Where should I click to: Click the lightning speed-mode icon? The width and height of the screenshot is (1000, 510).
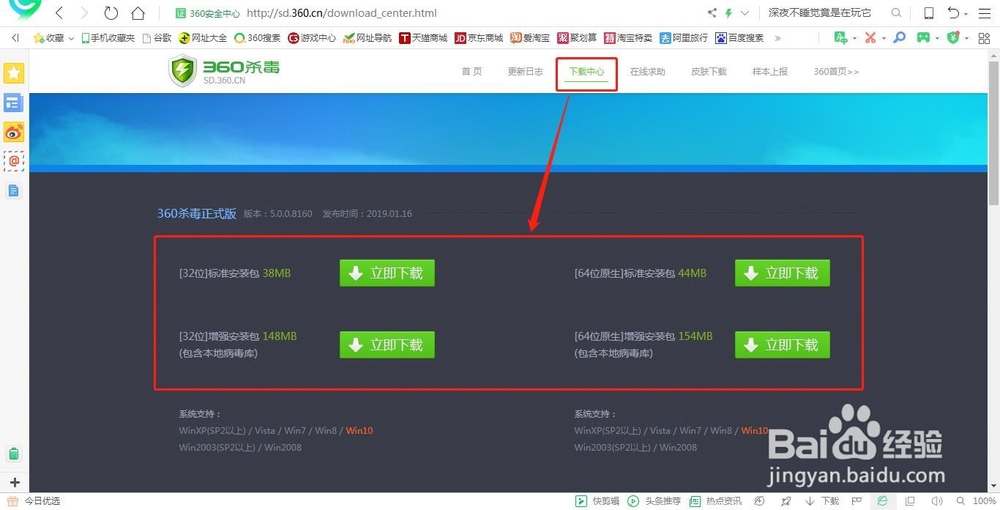(728, 13)
